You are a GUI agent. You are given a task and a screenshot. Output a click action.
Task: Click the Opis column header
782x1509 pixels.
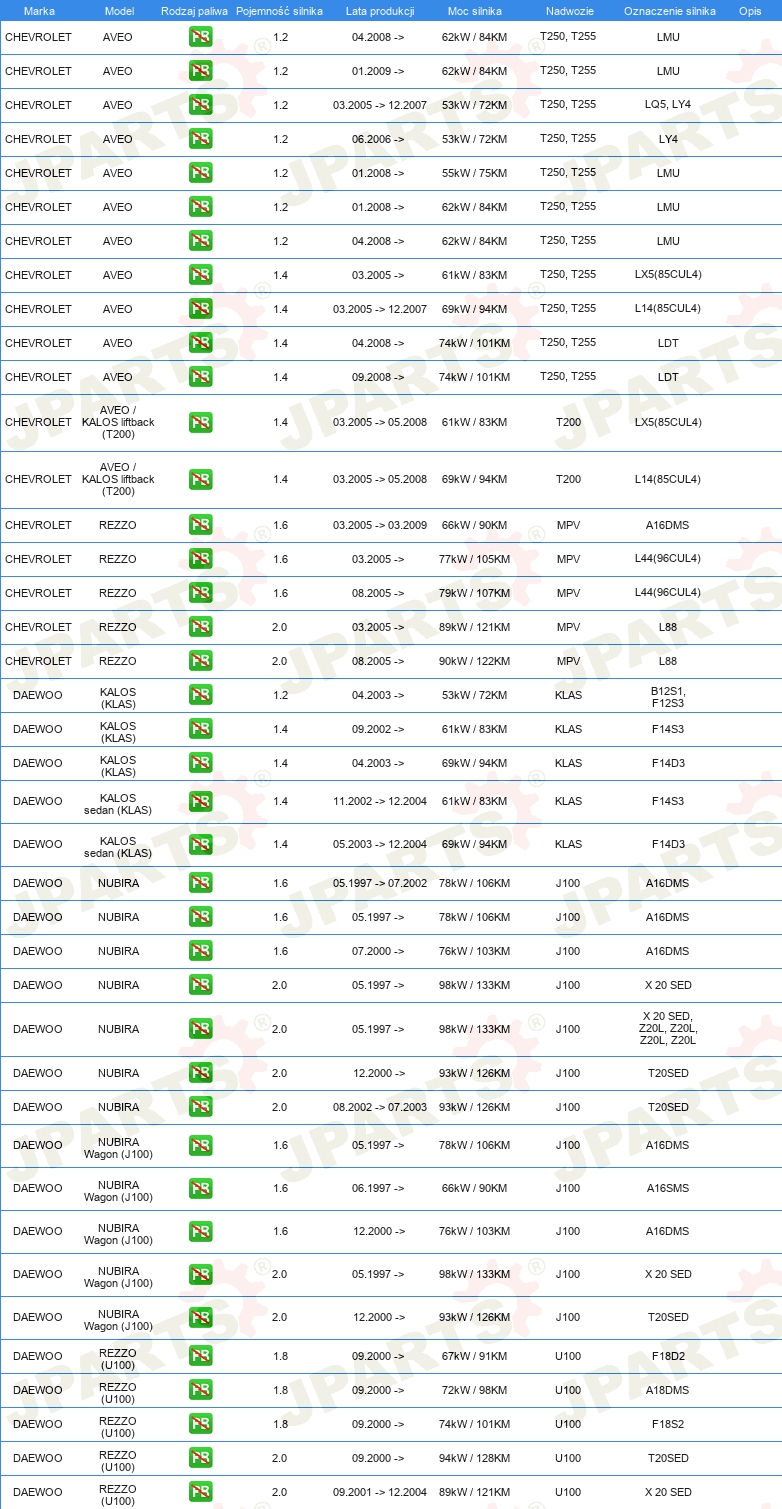pyautogui.click(x=750, y=10)
